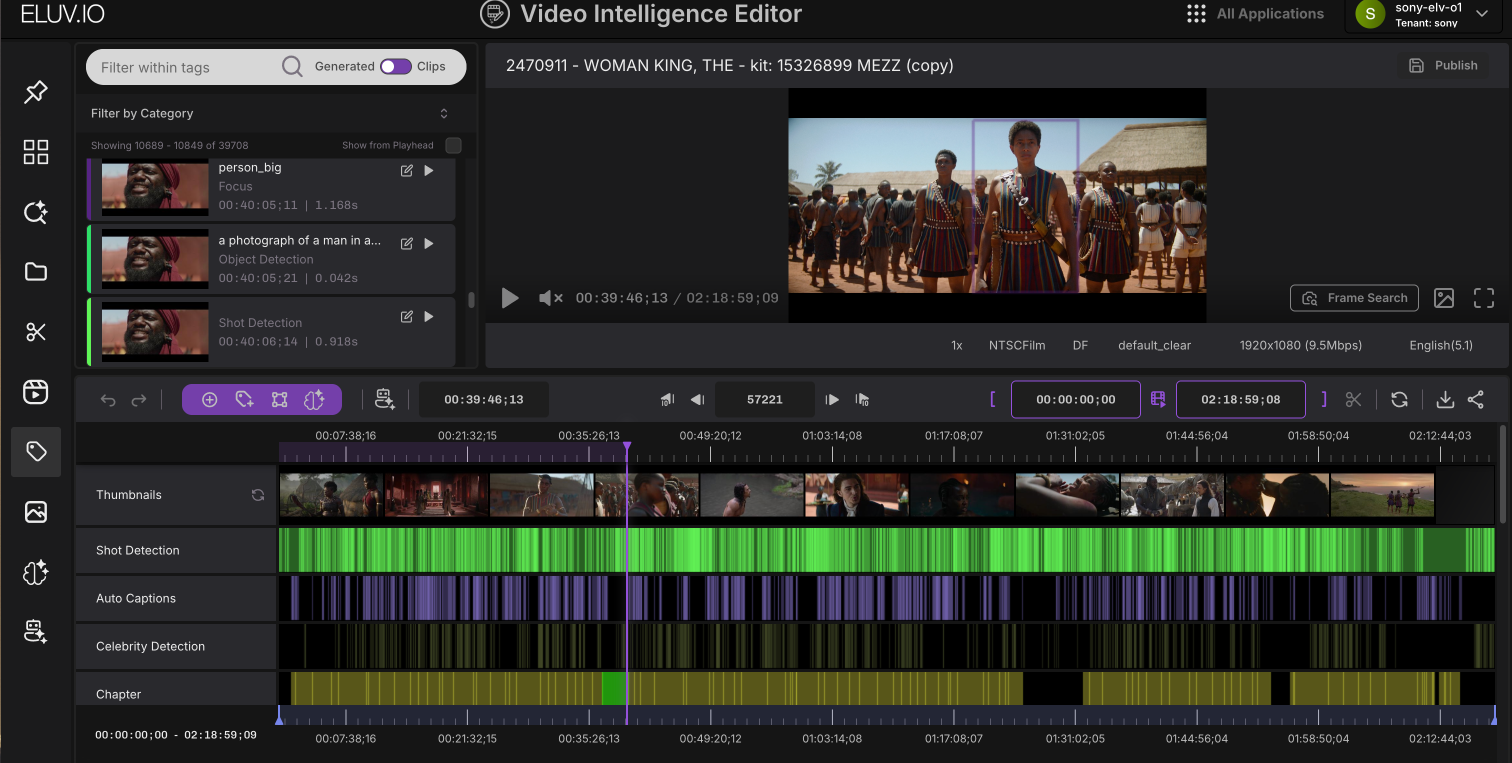This screenshot has height=763, width=1512.
Task: Click the frame number field showing 57221
Action: [x=765, y=400]
